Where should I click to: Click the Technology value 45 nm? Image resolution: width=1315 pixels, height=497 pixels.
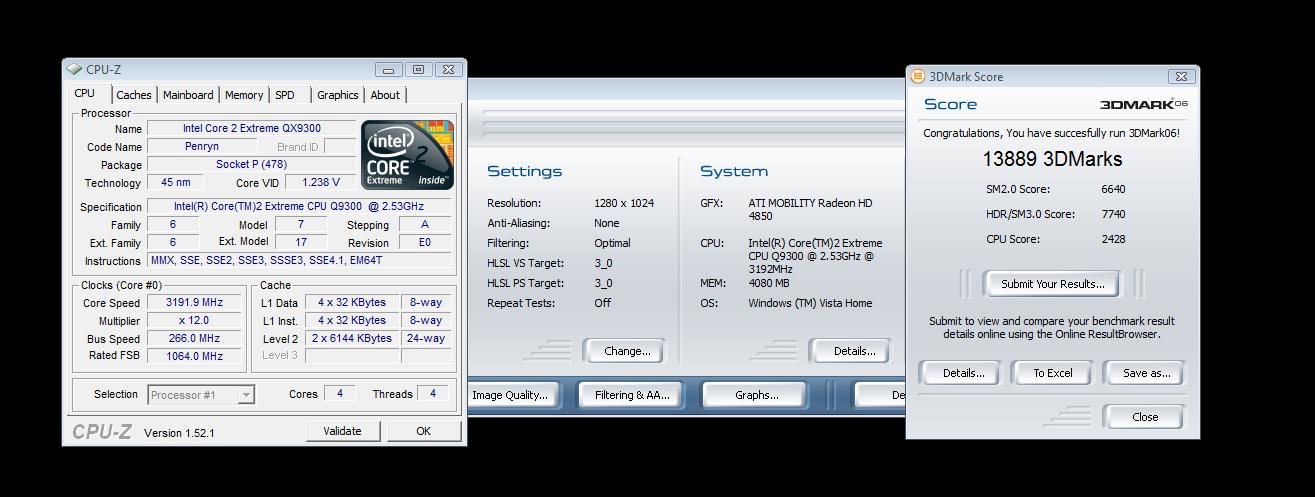(x=176, y=182)
